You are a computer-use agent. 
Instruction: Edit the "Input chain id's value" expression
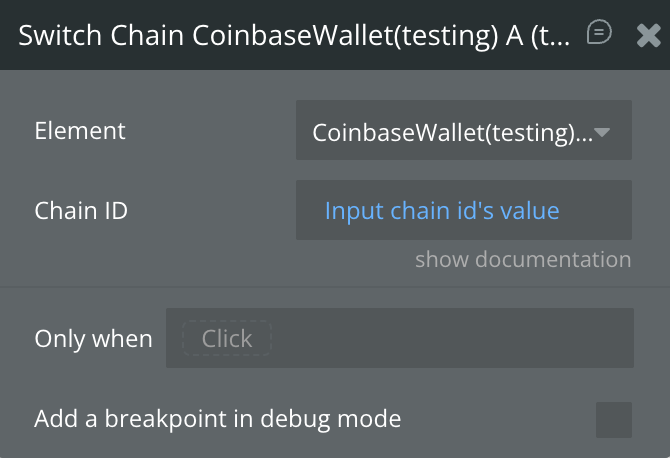(x=441, y=211)
